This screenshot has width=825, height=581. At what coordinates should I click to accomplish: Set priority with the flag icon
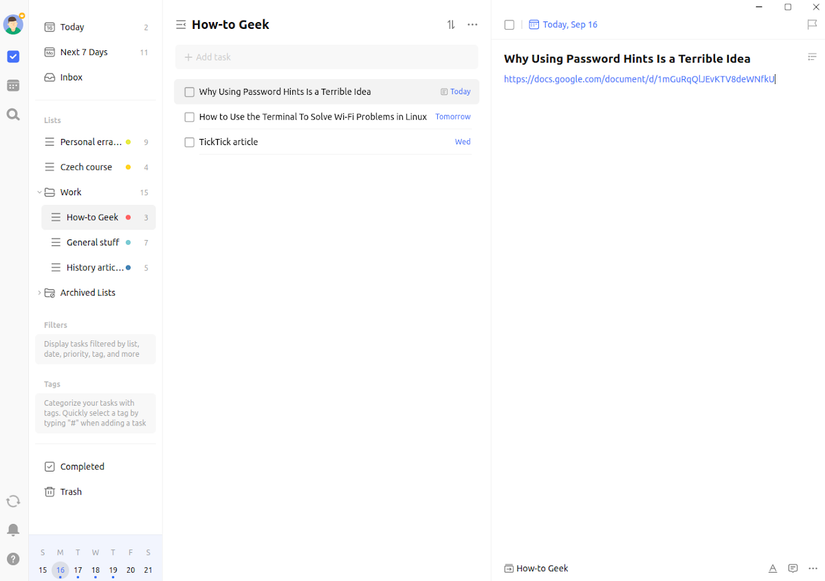(x=812, y=25)
